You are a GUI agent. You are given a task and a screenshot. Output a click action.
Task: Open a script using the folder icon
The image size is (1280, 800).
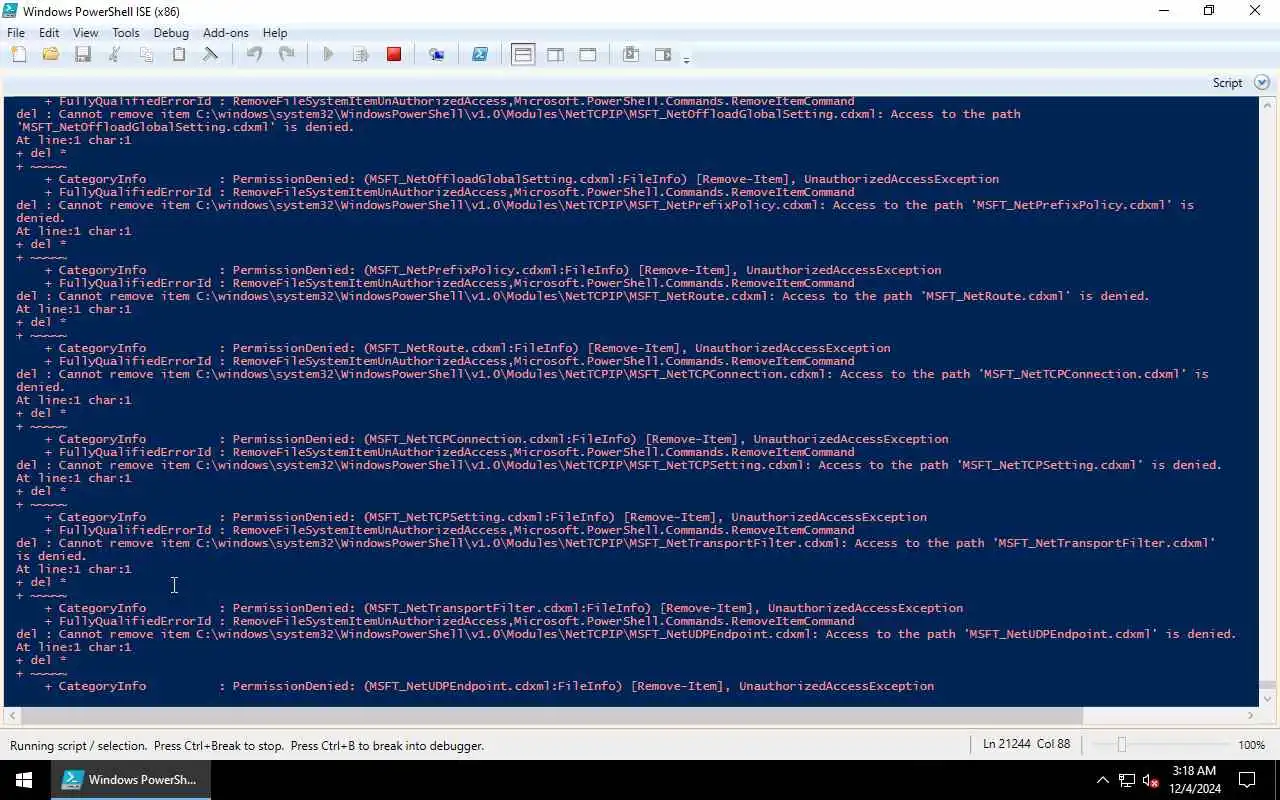[x=50, y=55]
